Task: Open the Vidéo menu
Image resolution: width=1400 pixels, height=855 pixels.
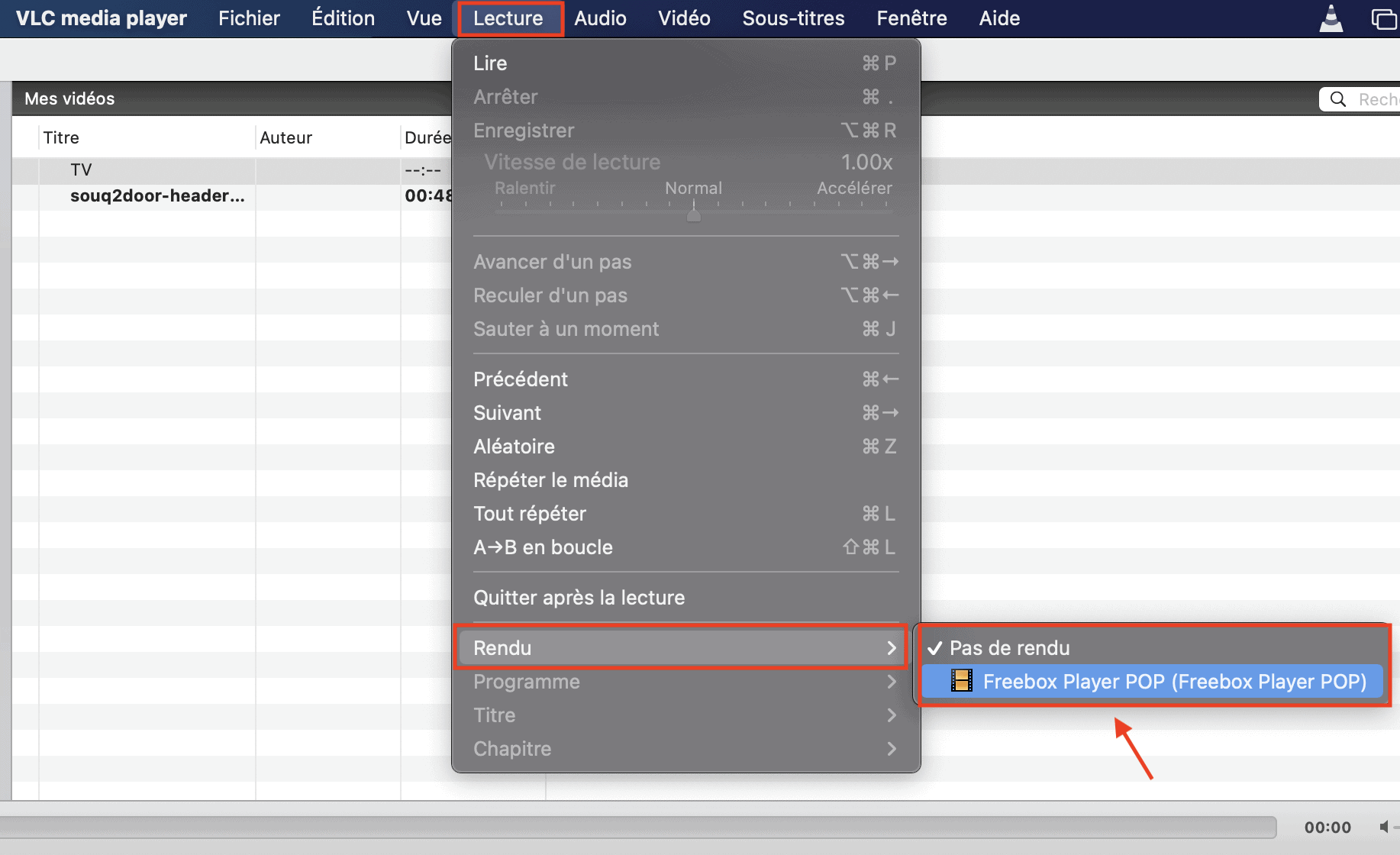Action: 684,18
